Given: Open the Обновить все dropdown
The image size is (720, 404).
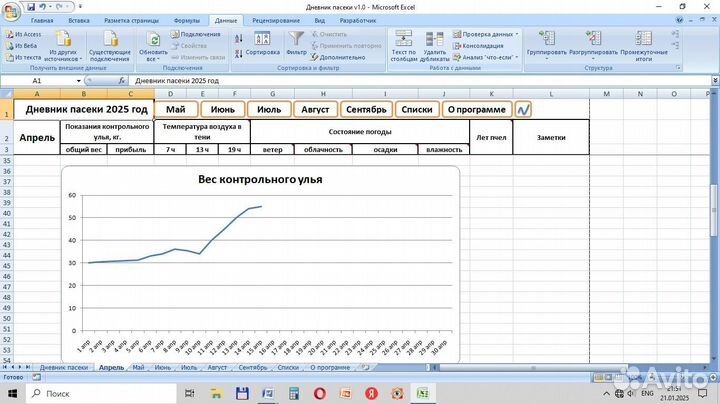Looking at the screenshot, I should coord(154,58).
